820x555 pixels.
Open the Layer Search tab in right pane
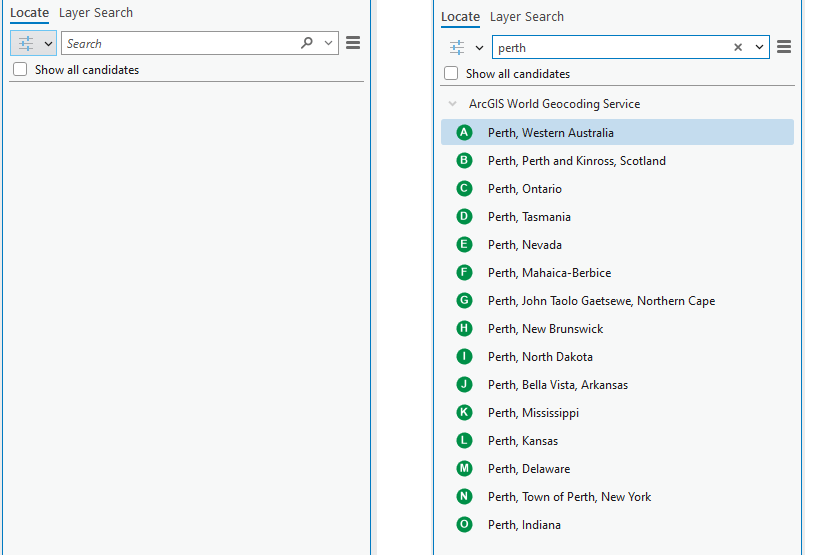(526, 17)
